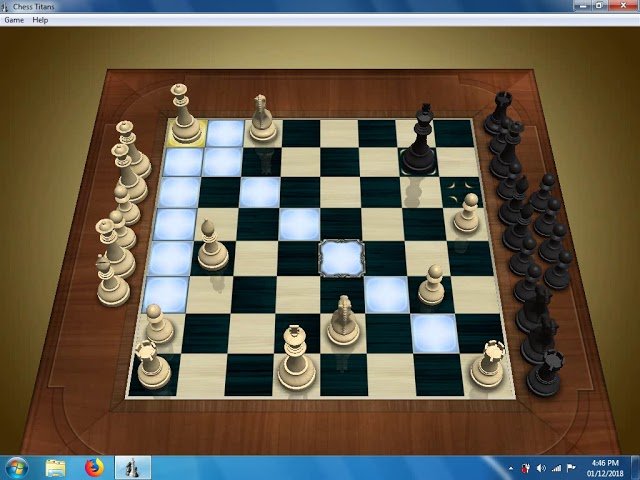Move queen to highlighted square a4 left of bishop
The height and width of the screenshot is (480, 640).
[171, 259]
